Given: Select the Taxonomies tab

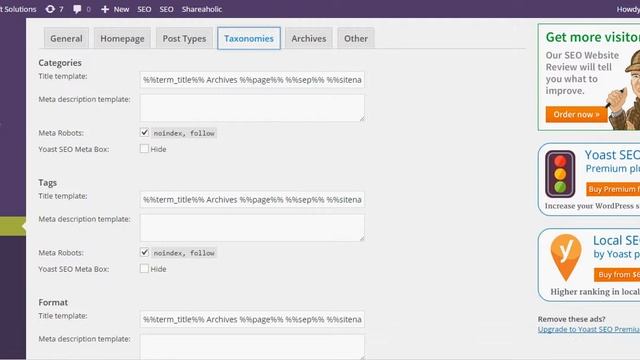Looking at the screenshot, I should [x=249, y=38].
